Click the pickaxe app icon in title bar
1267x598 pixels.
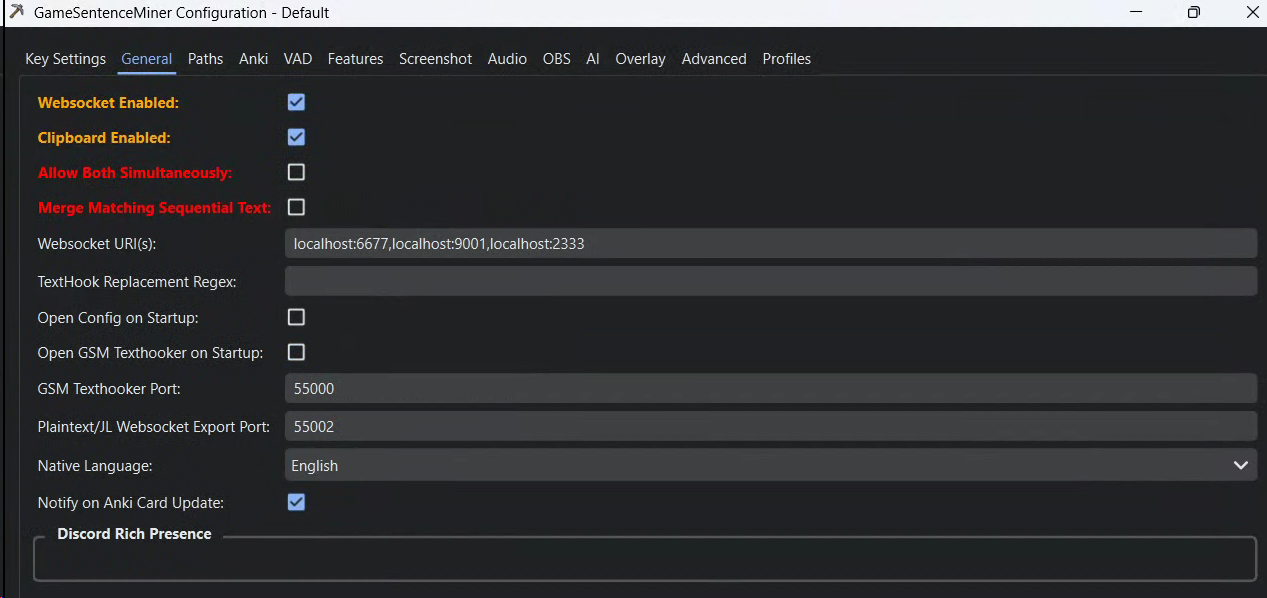[16, 13]
